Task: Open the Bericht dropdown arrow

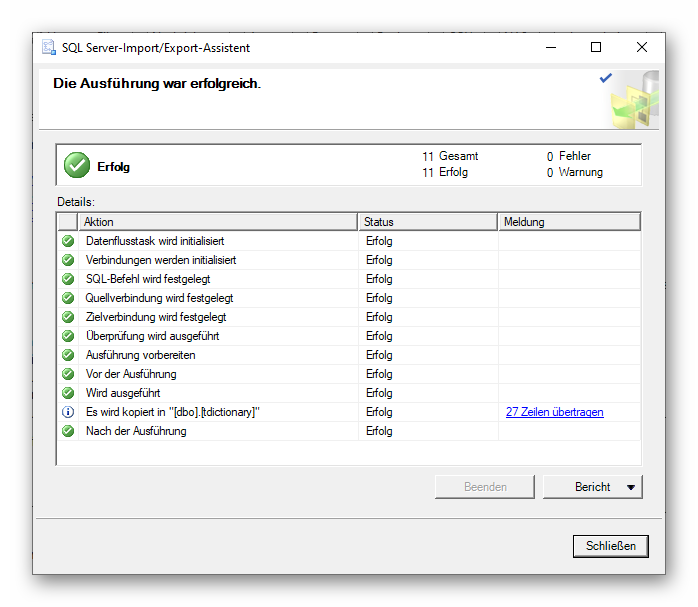Action: tap(630, 487)
